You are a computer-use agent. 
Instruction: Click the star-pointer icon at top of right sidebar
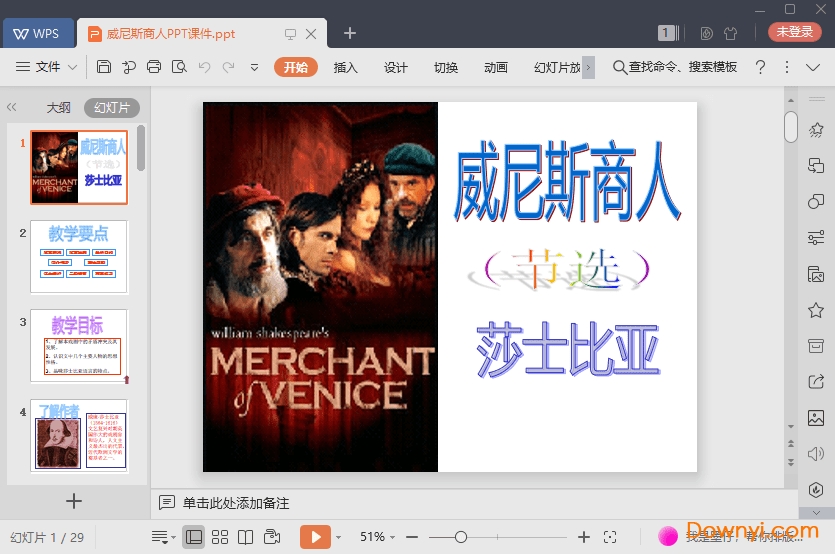[816, 129]
